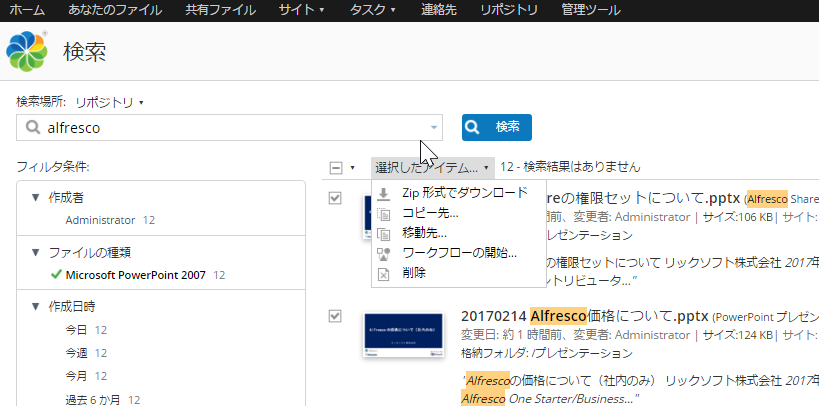
Task: Choose ワークフローの開始... from the menu
Action: coord(459,253)
